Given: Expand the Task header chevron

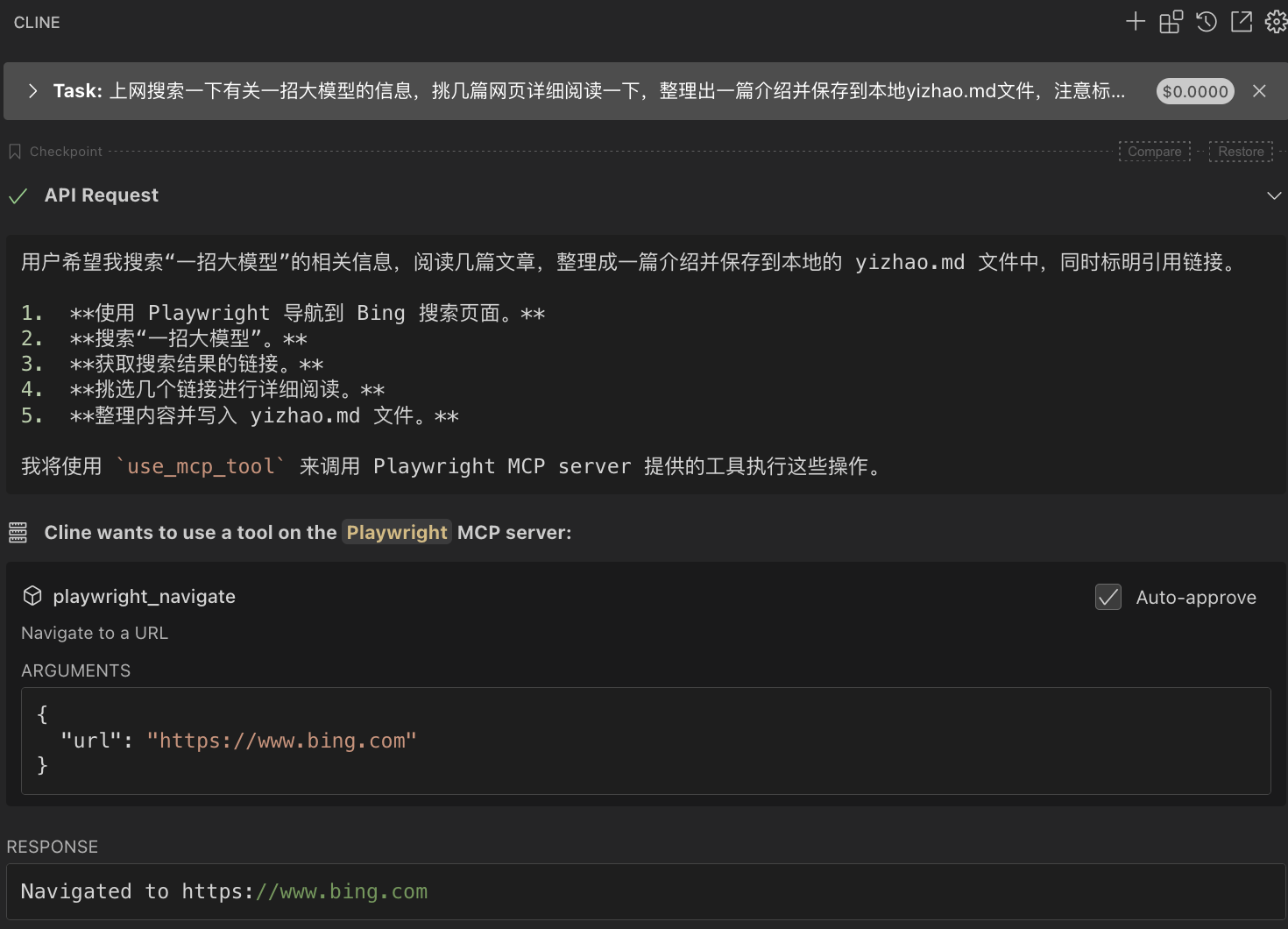Looking at the screenshot, I should click(x=32, y=91).
